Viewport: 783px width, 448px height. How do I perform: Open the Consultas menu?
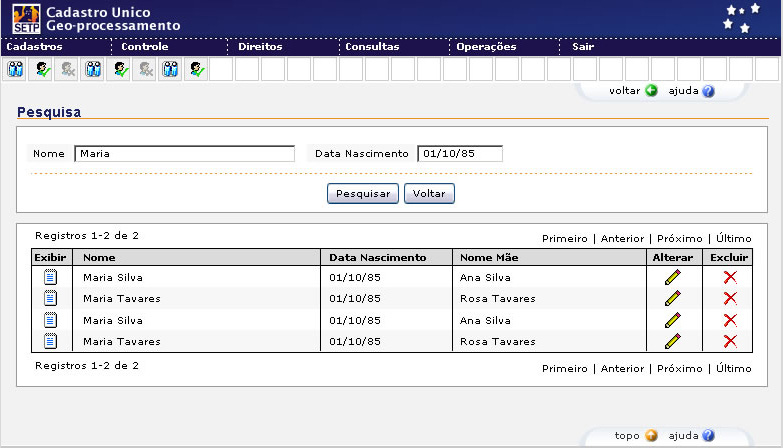coord(372,47)
